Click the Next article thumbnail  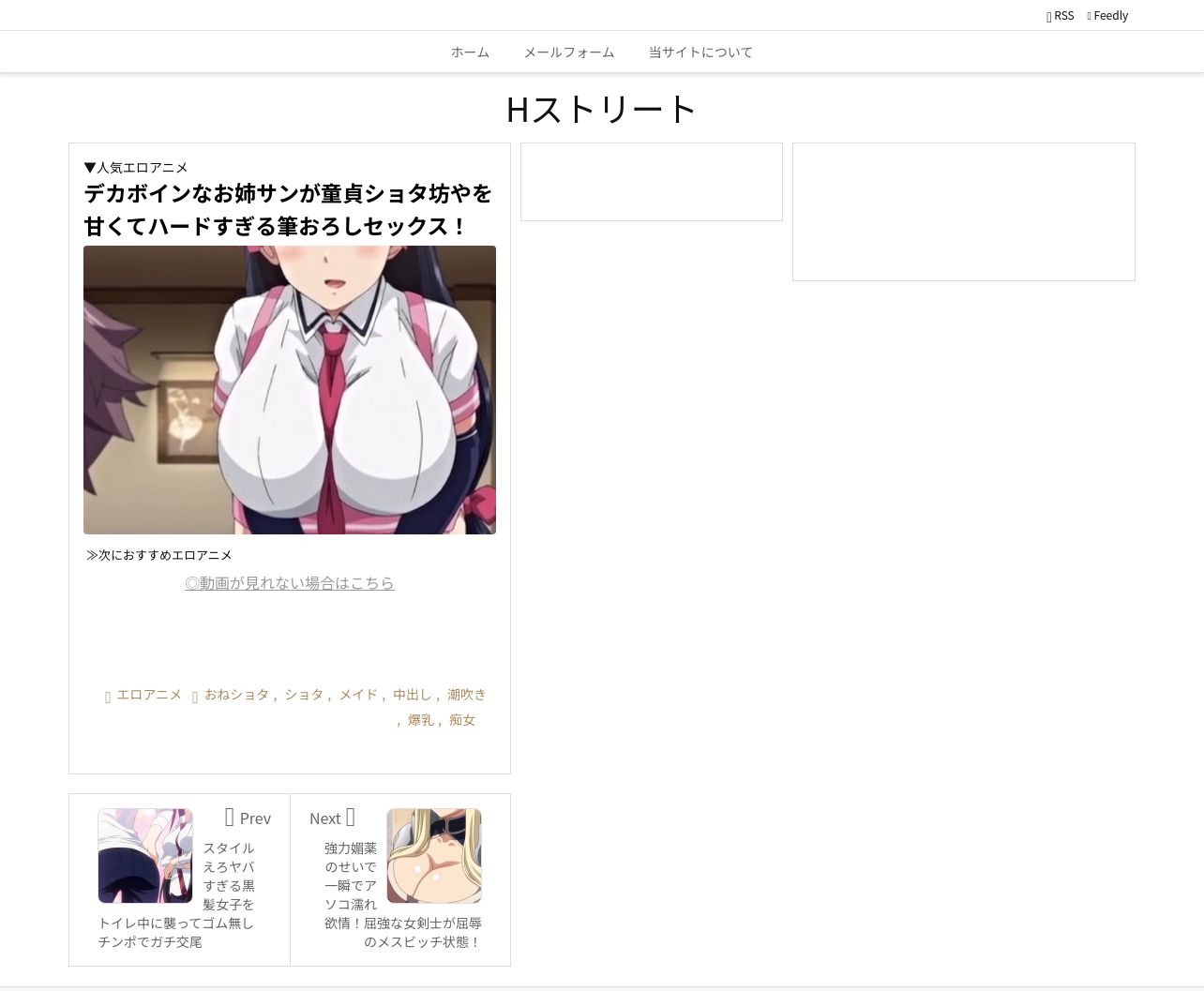tap(434, 856)
